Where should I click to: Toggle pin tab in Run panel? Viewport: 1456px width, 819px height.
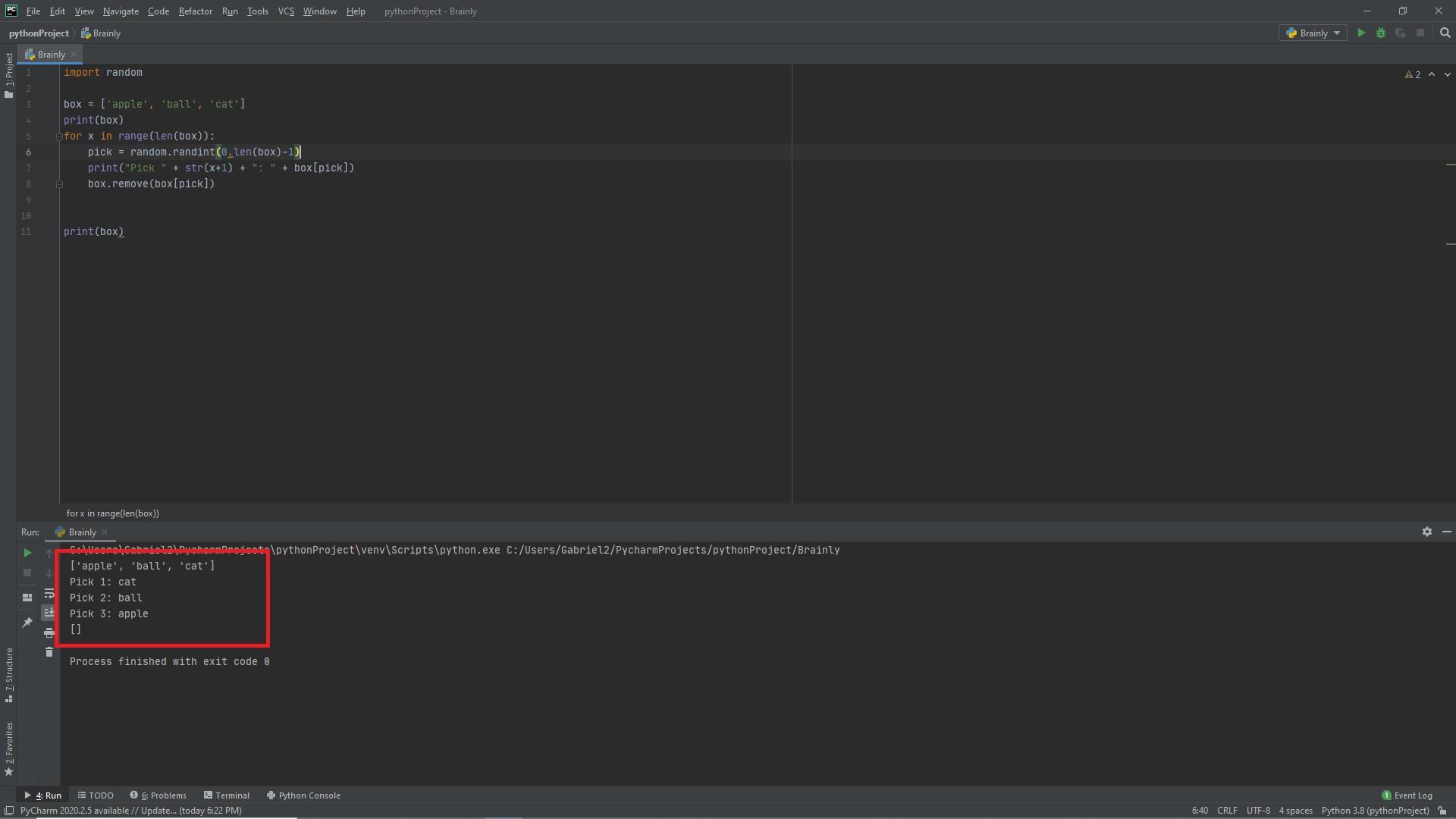tap(27, 622)
